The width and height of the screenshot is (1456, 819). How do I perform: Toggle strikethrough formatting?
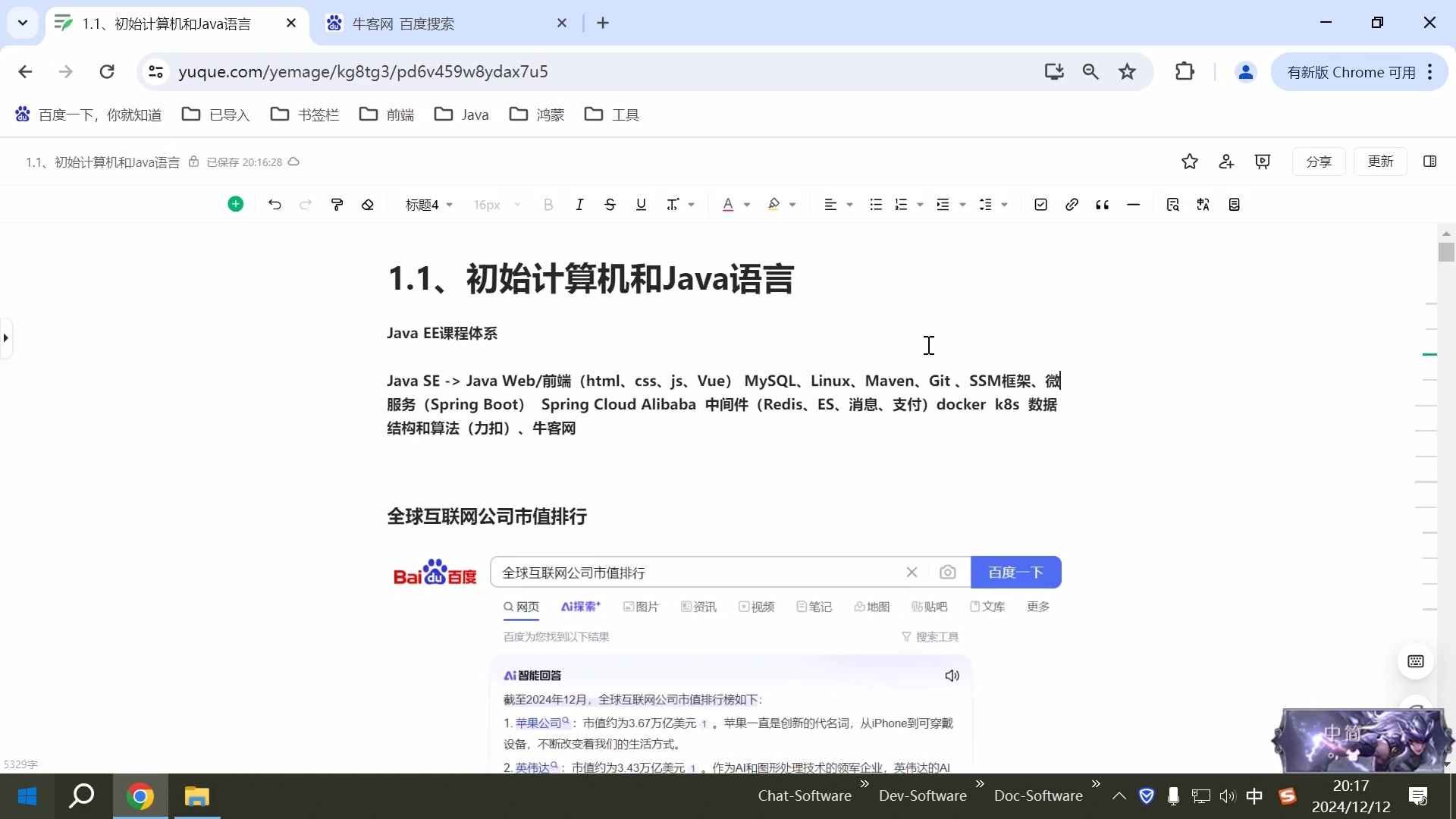pos(610,204)
